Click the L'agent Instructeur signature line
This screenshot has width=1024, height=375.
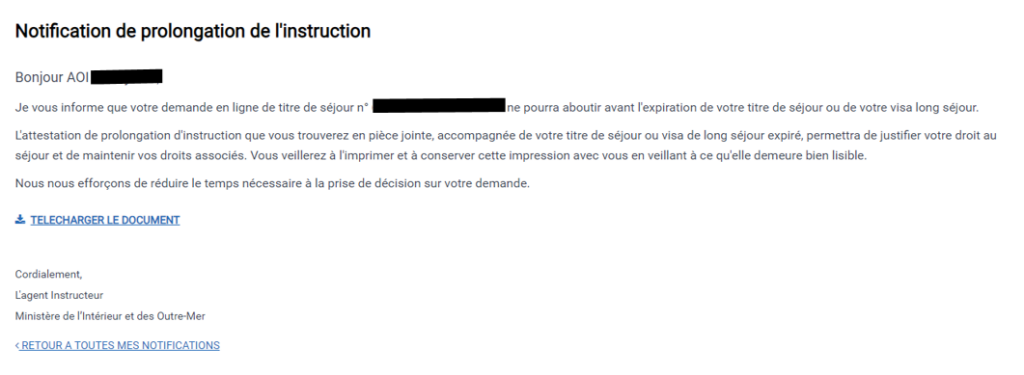point(59,295)
